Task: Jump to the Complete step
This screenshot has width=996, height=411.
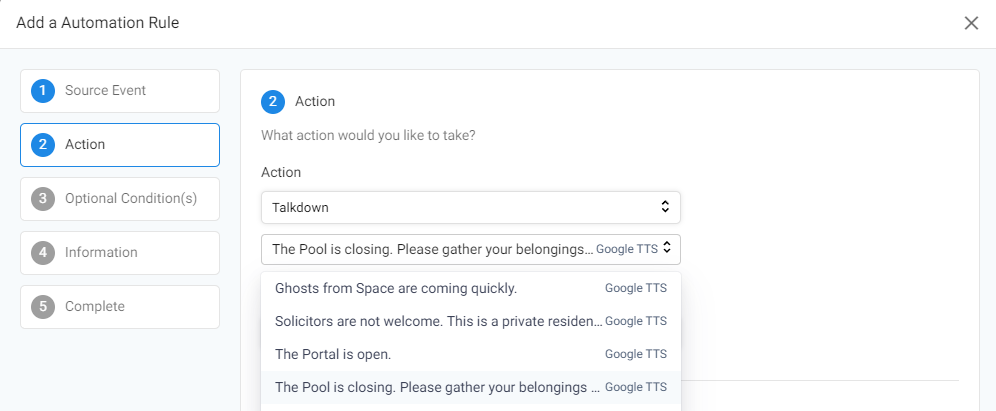Action: tap(120, 307)
